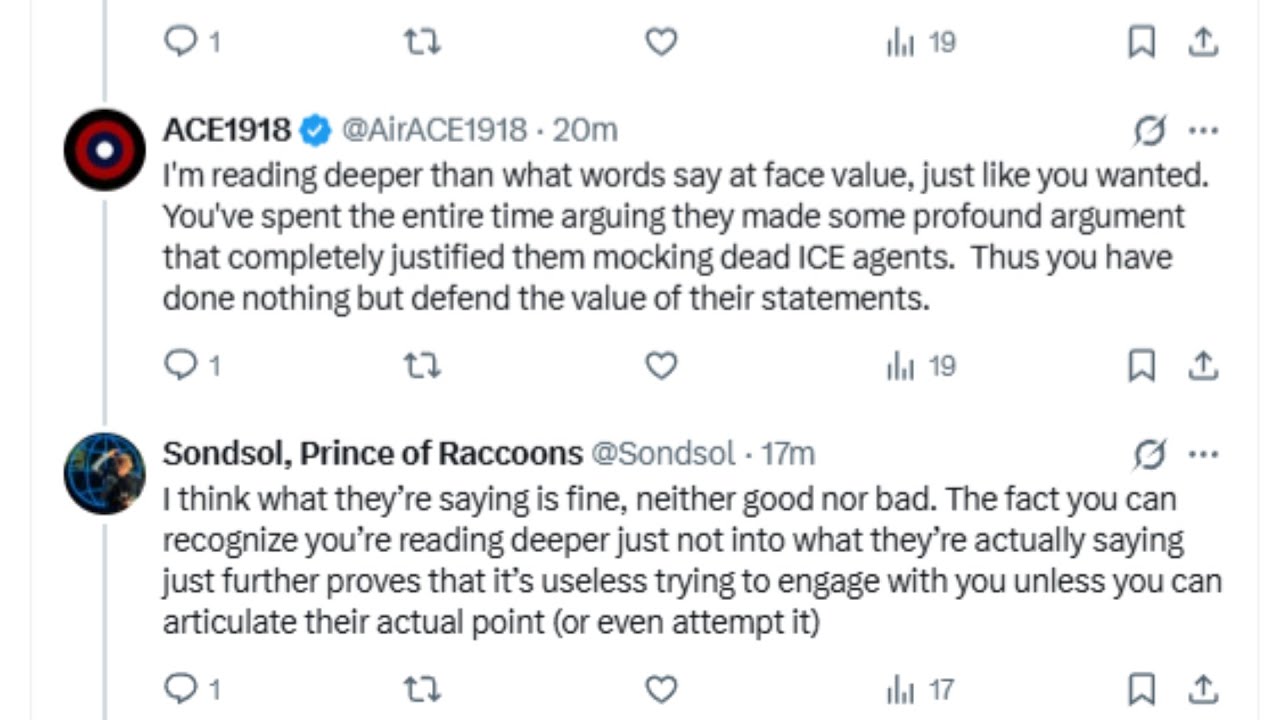The height and width of the screenshot is (720, 1280).
Task: Open ACE1918's profile picture
Action: click(104, 150)
